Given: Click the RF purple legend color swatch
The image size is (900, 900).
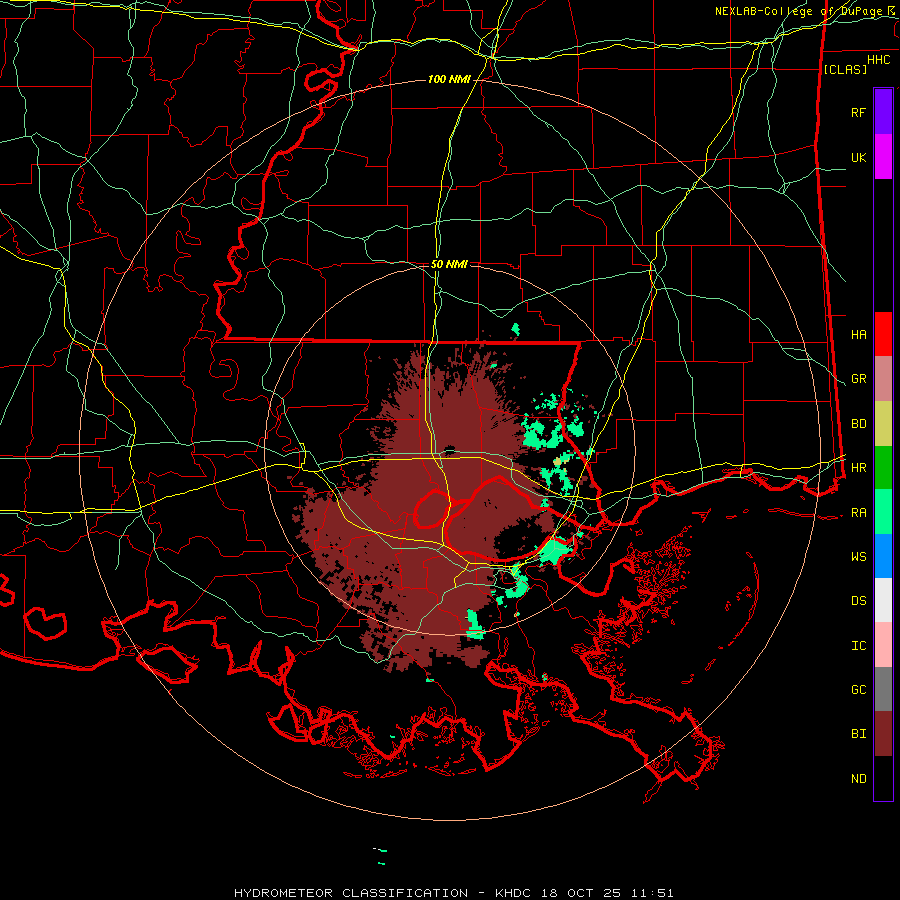Looking at the screenshot, I should pyautogui.click(x=883, y=111).
